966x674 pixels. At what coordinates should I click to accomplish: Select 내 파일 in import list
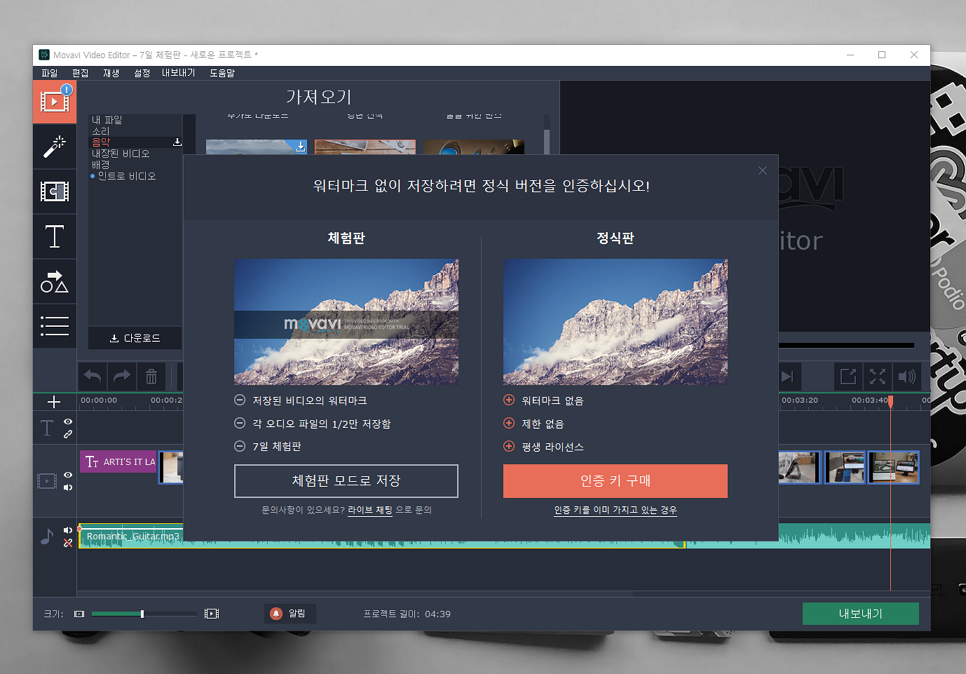[x=107, y=120]
